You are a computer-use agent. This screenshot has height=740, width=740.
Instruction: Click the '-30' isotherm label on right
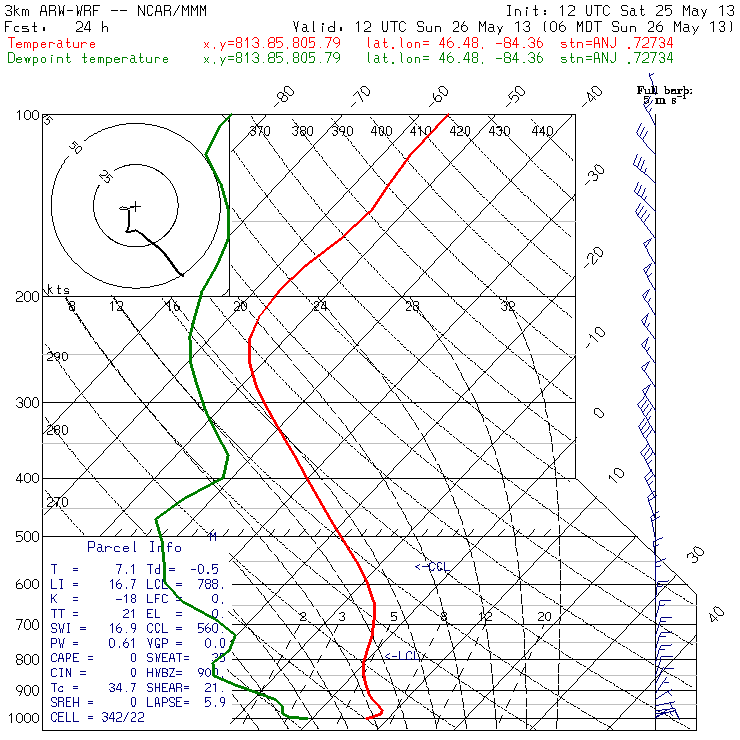[x=595, y=175]
